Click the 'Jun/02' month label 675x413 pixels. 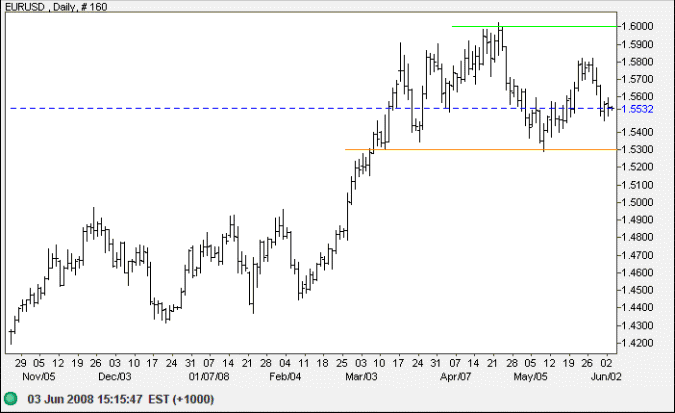click(x=606, y=376)
